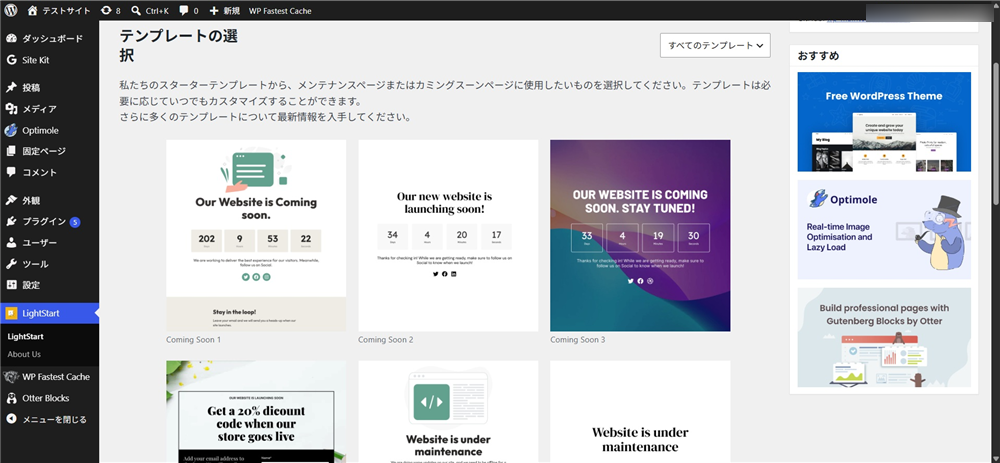Open the Ctrl+K search icon

pos(136,11)
